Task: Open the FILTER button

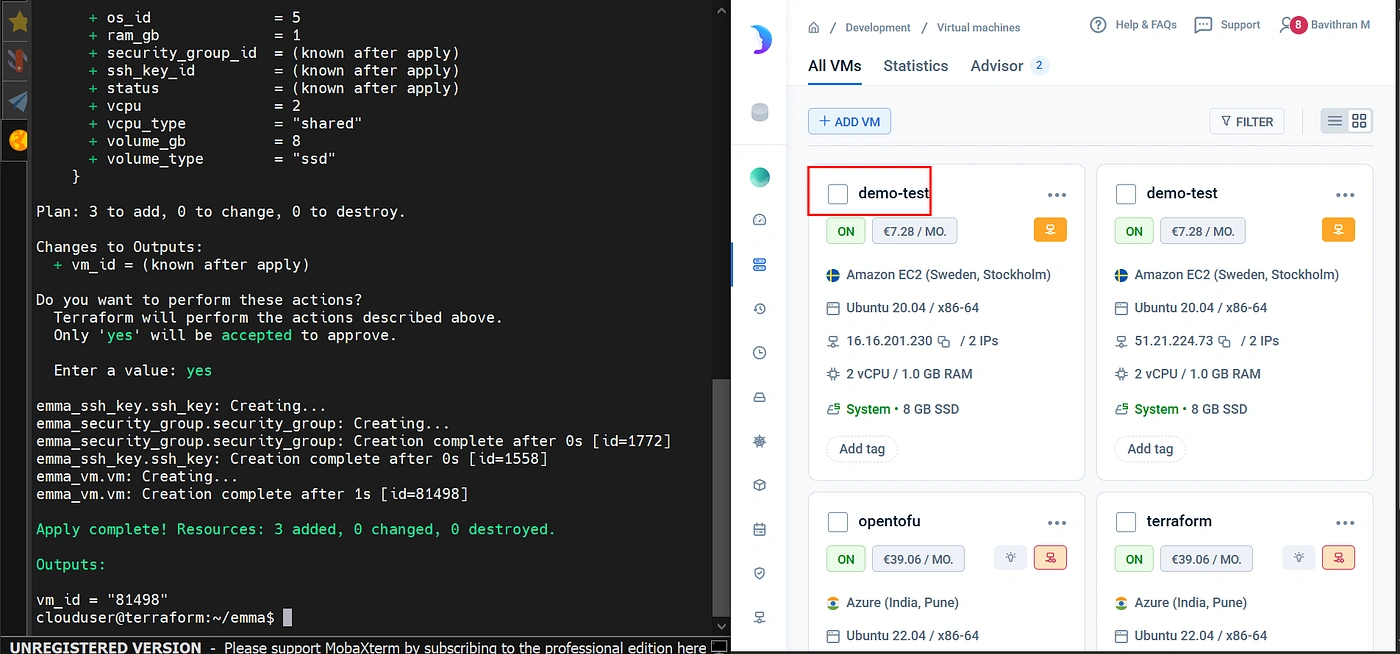Action: tap(1247, 121)
